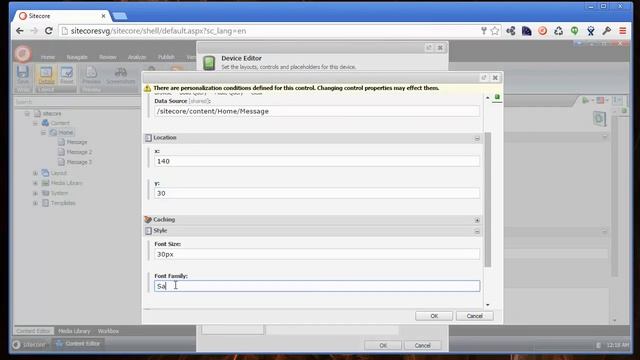Click the blue figure extension icon
This screenshot has width=640, height=360.
pos(591,31)
